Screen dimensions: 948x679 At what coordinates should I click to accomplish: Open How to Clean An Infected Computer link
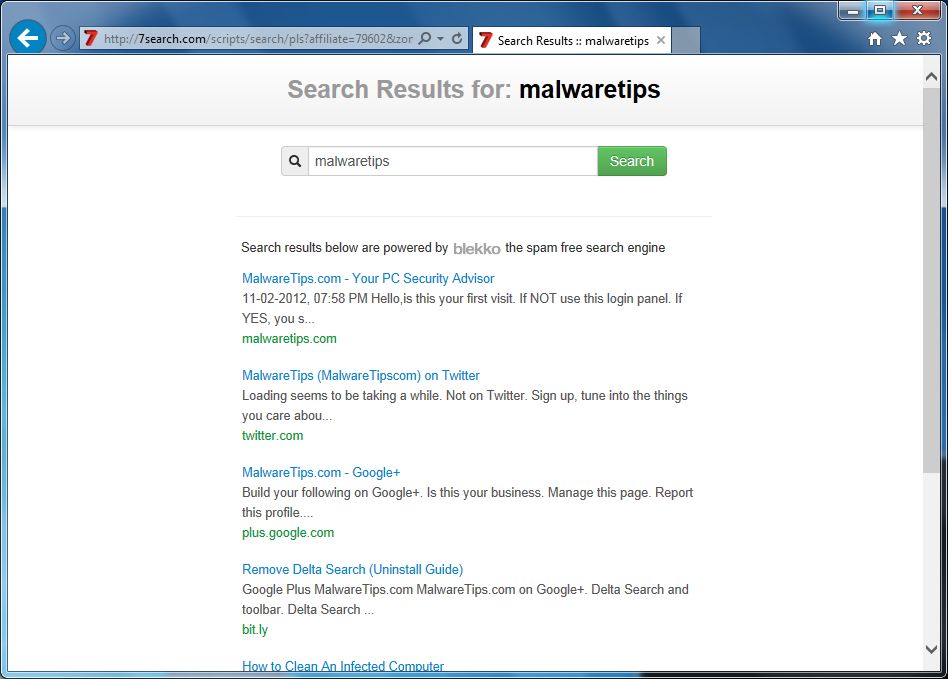(343, 666)
